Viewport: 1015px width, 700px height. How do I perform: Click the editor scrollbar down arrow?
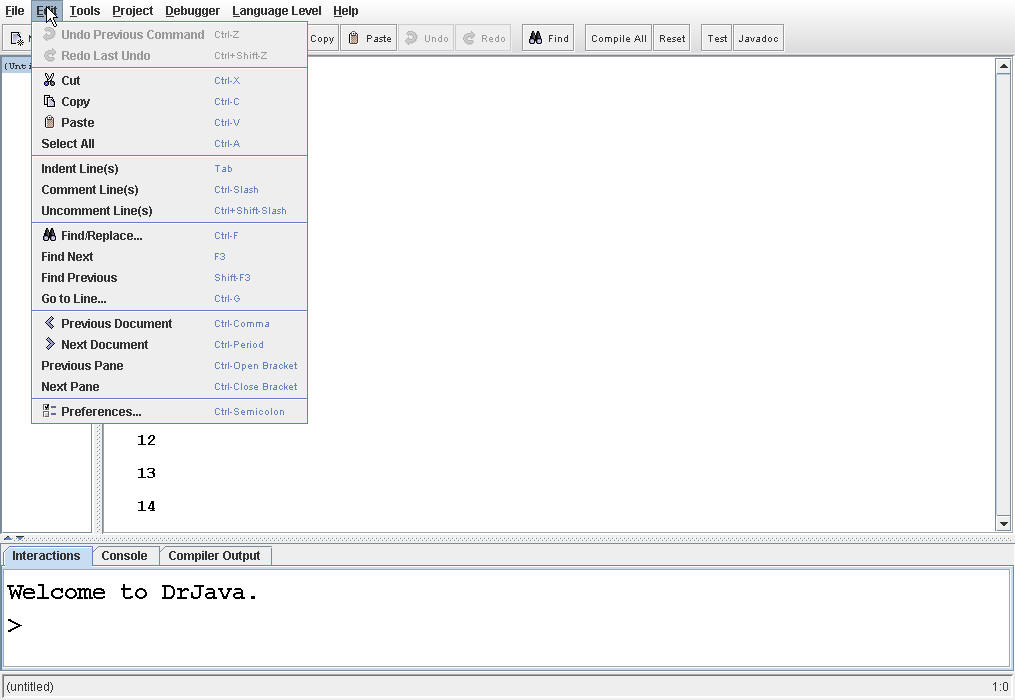(1003, 524)
